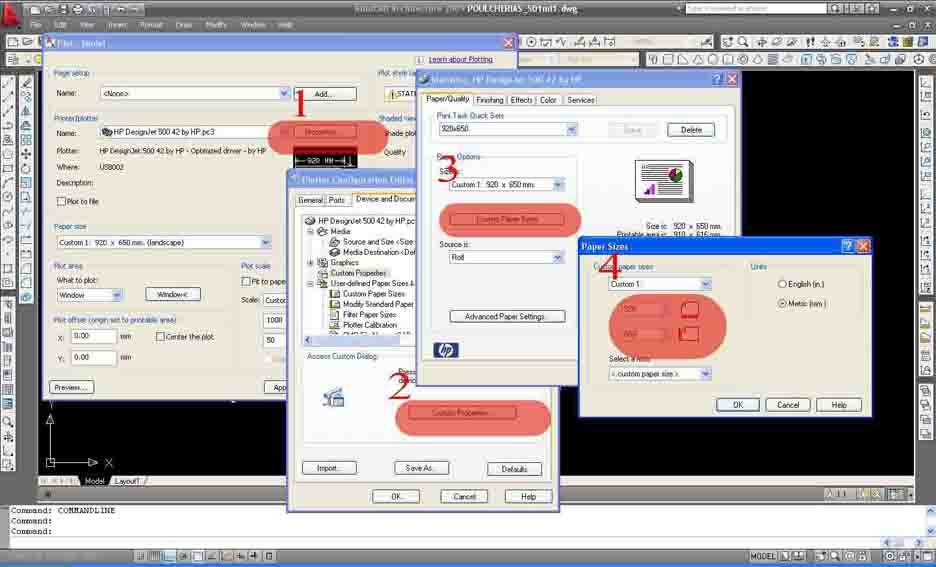Collapse the Media node in plotter tree
This screenshot has height=567, width=936.
coord(310,232)
